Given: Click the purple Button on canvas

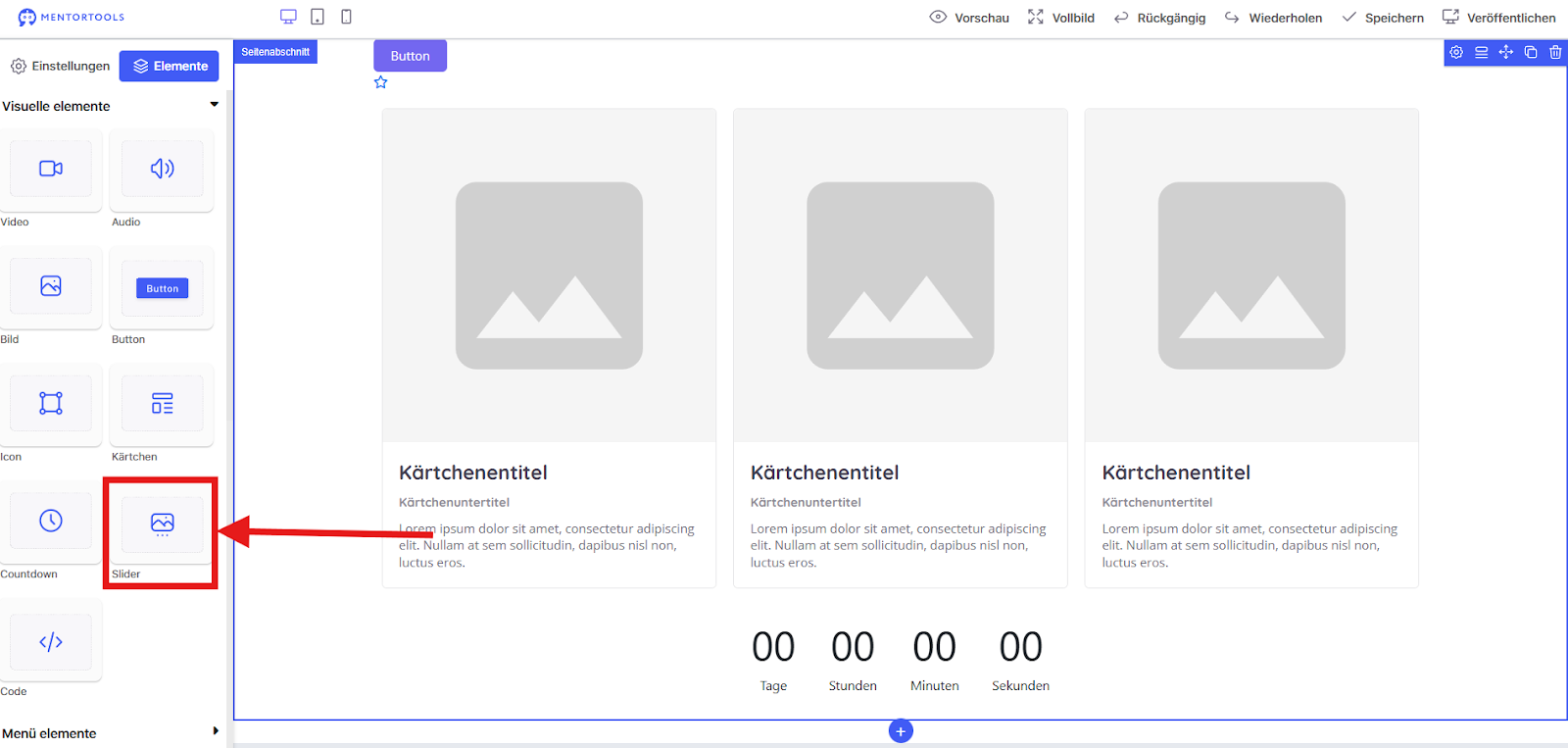Looking at the screenshot, I should pos(410,56).
